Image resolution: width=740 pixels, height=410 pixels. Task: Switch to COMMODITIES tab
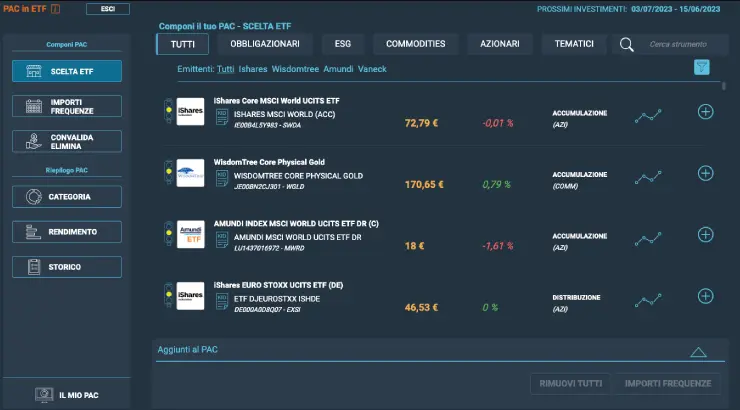pyautogui.click(x=415, y=44)
